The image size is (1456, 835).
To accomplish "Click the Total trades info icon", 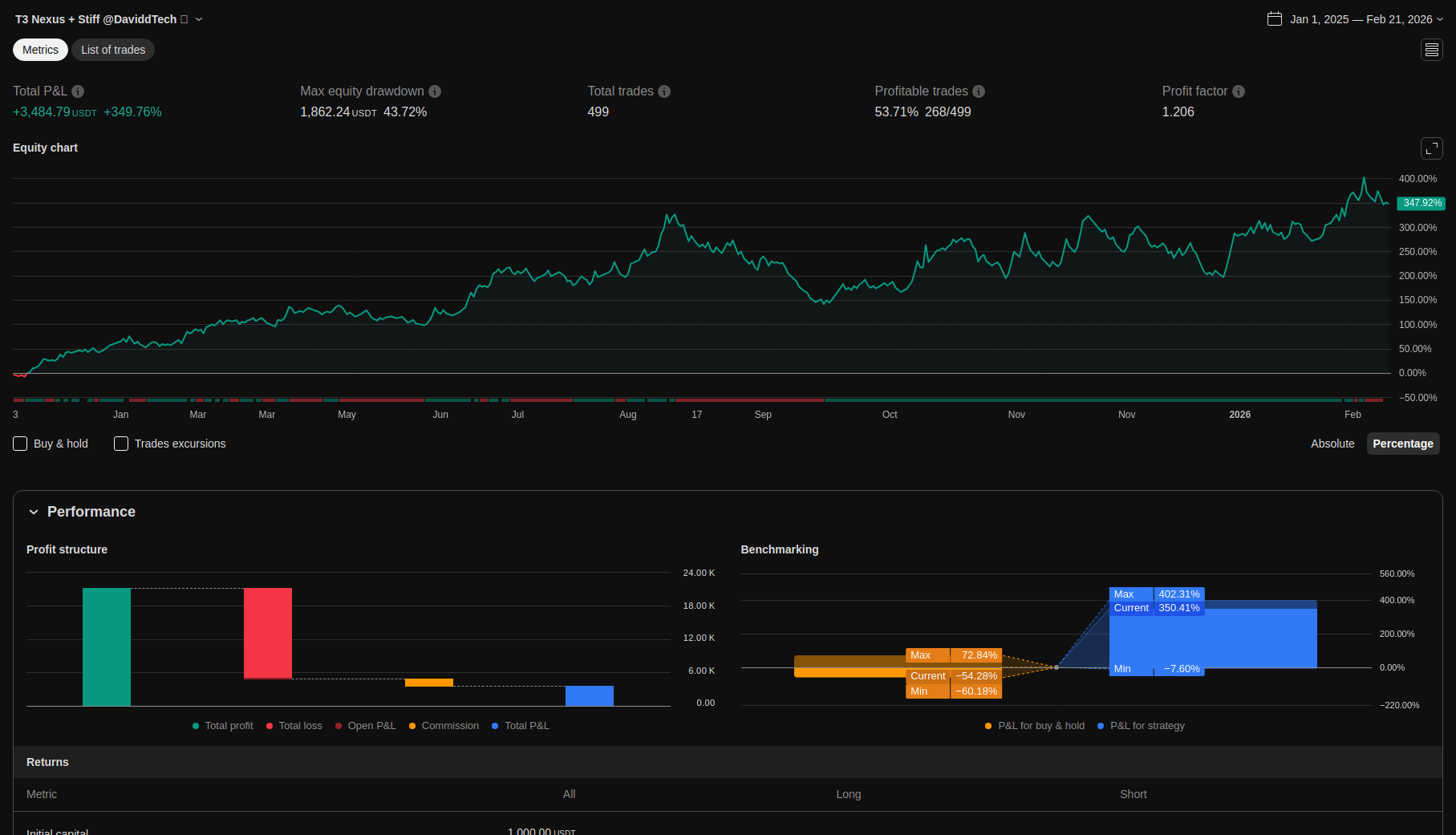I will pos(664,91).
